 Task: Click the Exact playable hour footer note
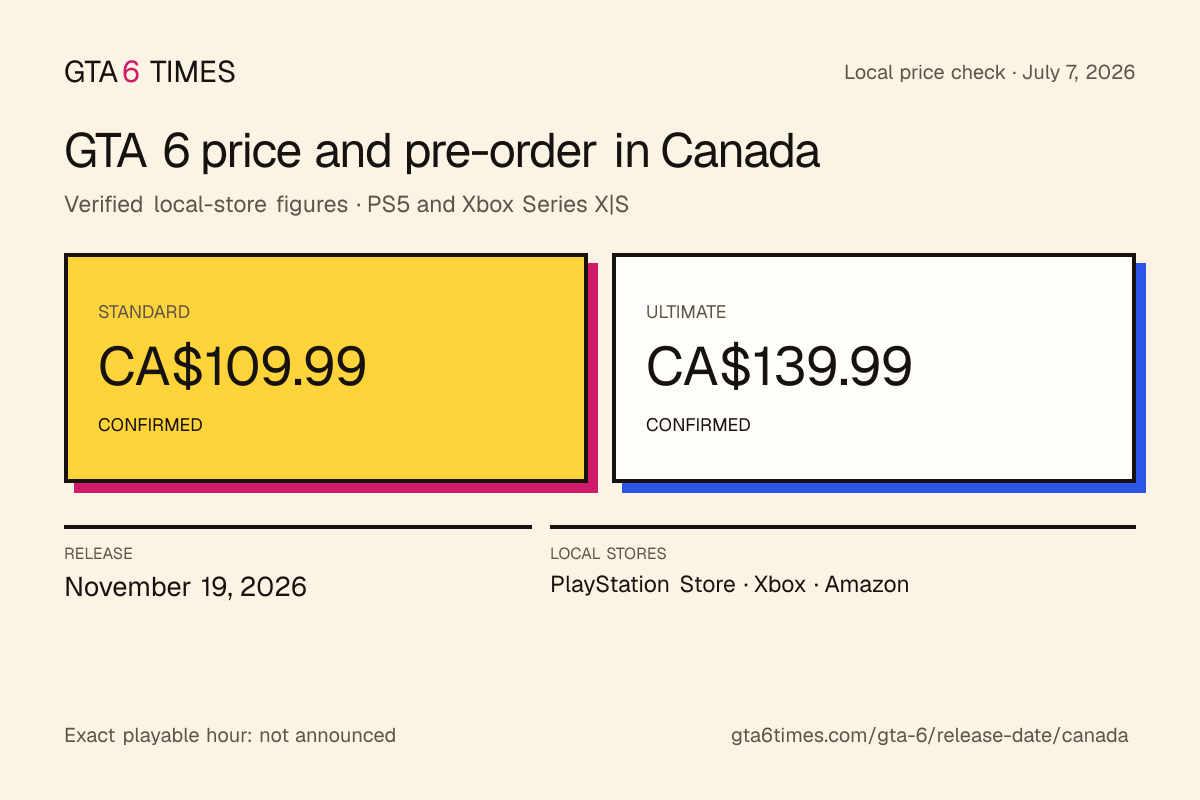coord(230,735)
